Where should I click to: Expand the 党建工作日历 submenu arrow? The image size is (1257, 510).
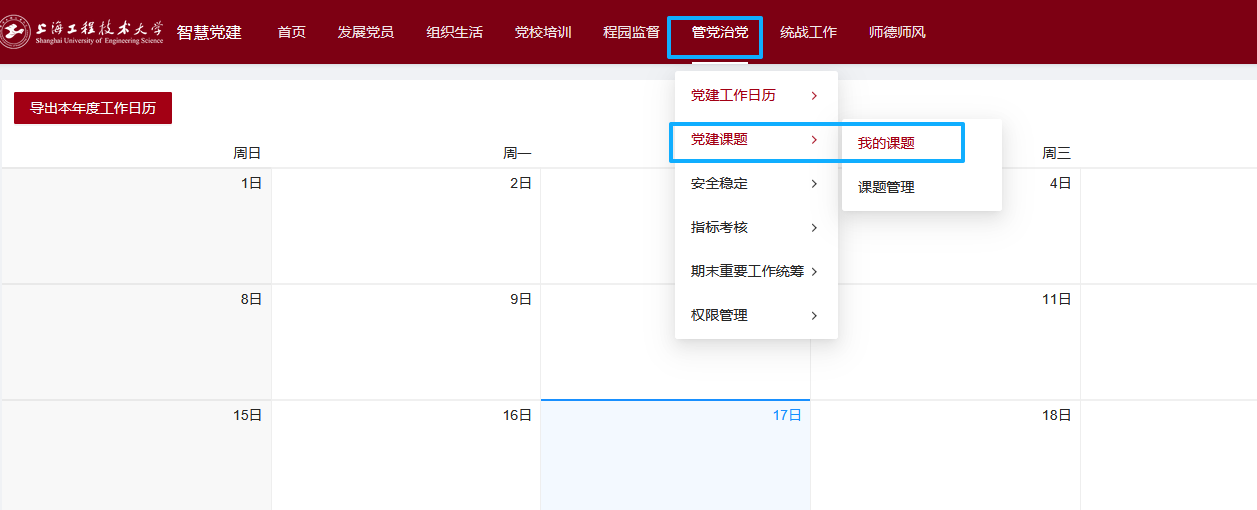pyautogui.click(x=814, y=96)
